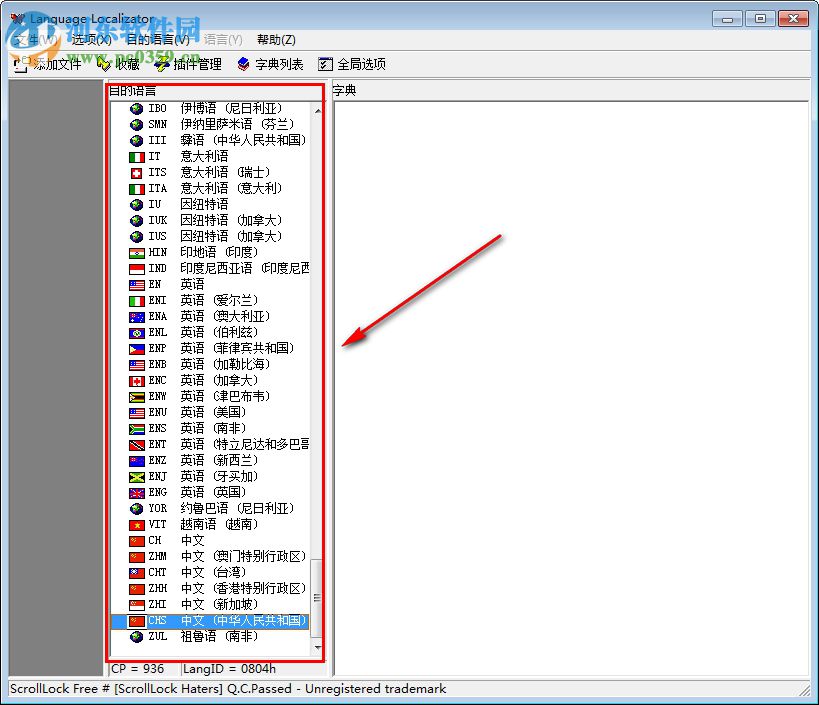Viewport: 819px width, 705px height.
Task: Click the Italian flag icon beside IT
Action: [136, 156]
